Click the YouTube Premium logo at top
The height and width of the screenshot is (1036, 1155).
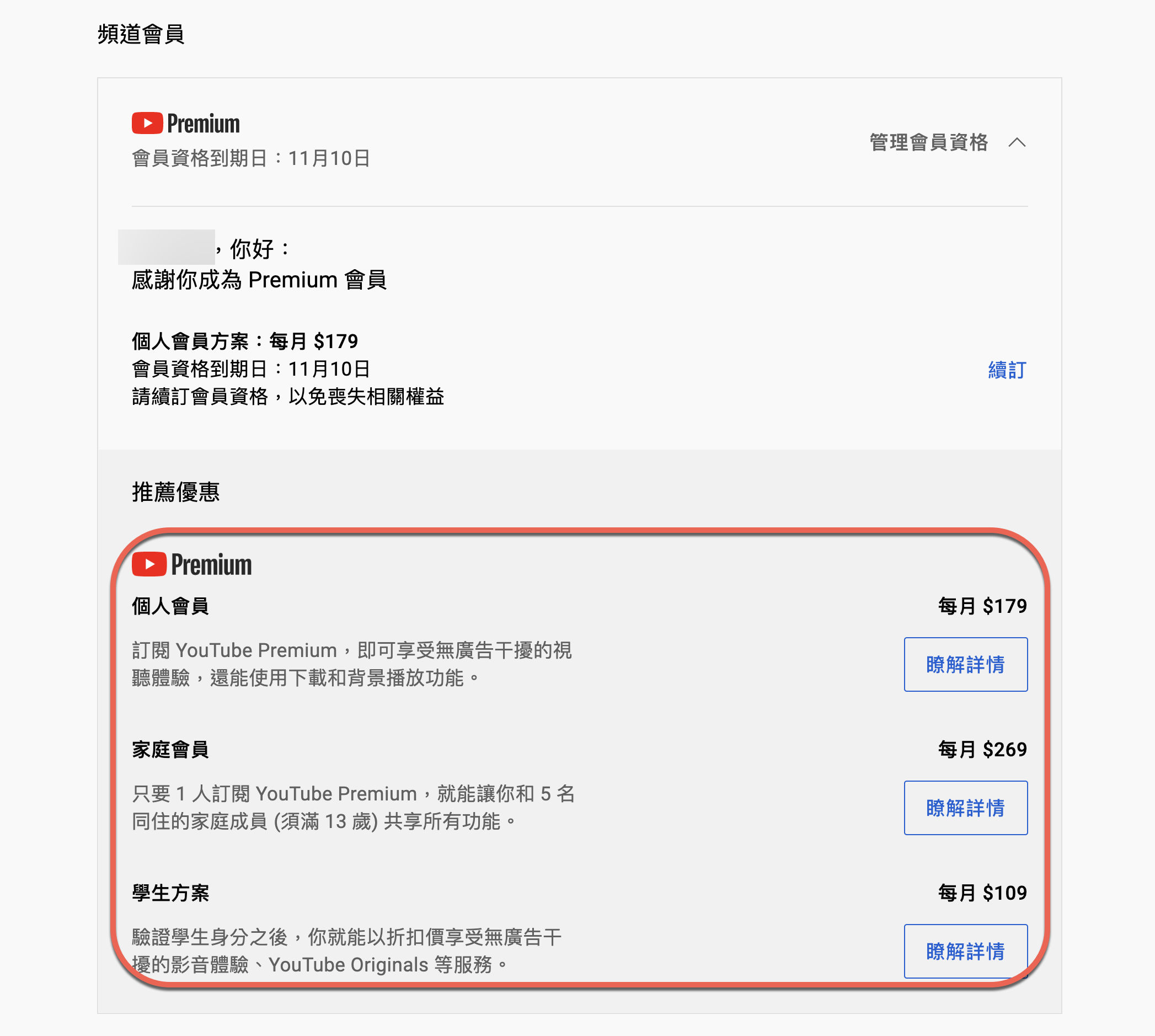tap(185, 123)
